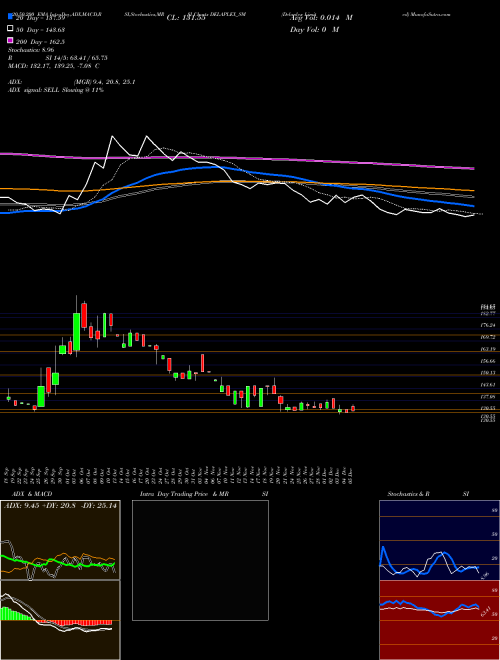
Task: Click the white 50 Day EMA legend swatch
Action: [x=10, y=29]
